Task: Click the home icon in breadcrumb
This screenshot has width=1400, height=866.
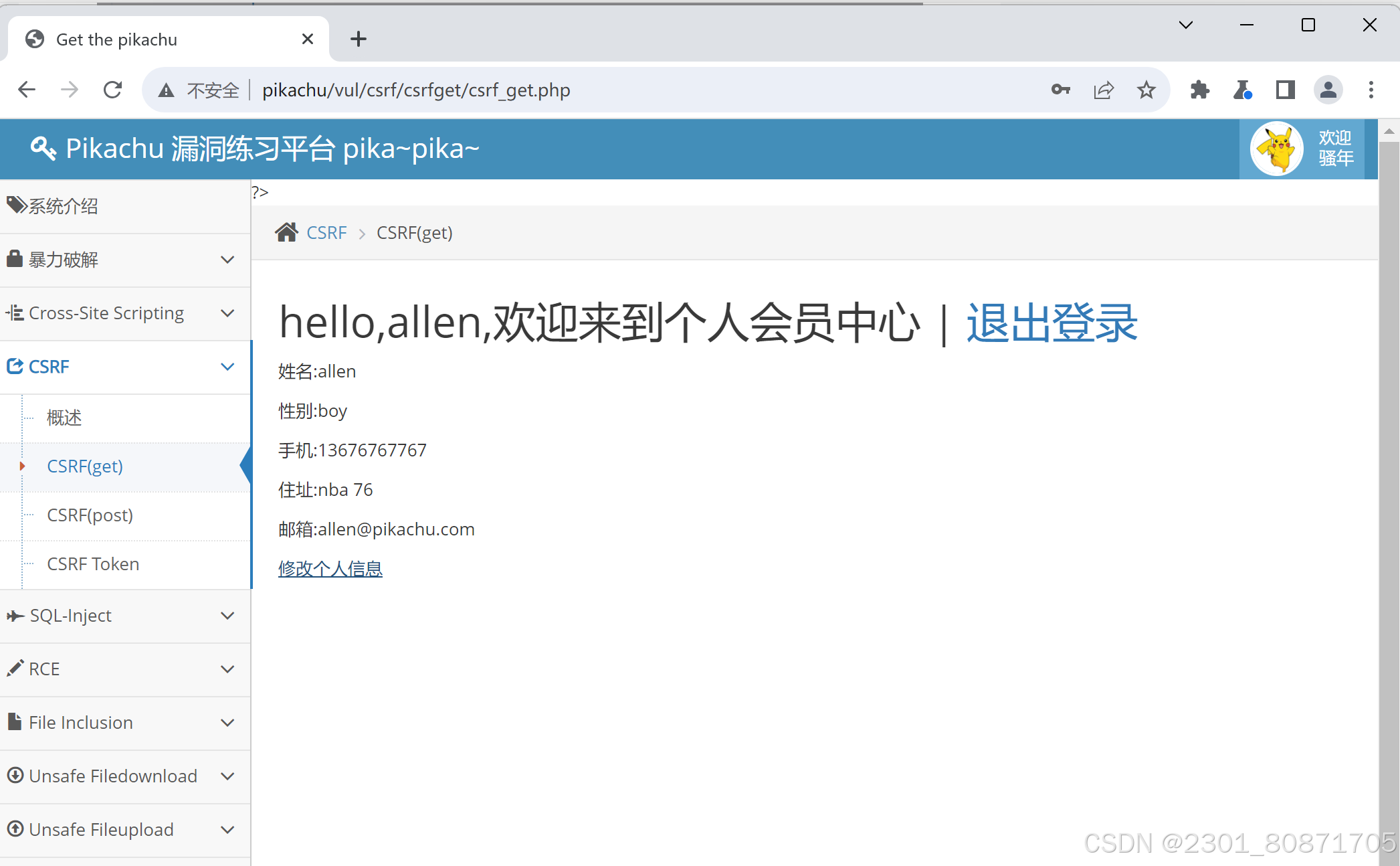Action: tap(286, 232)
